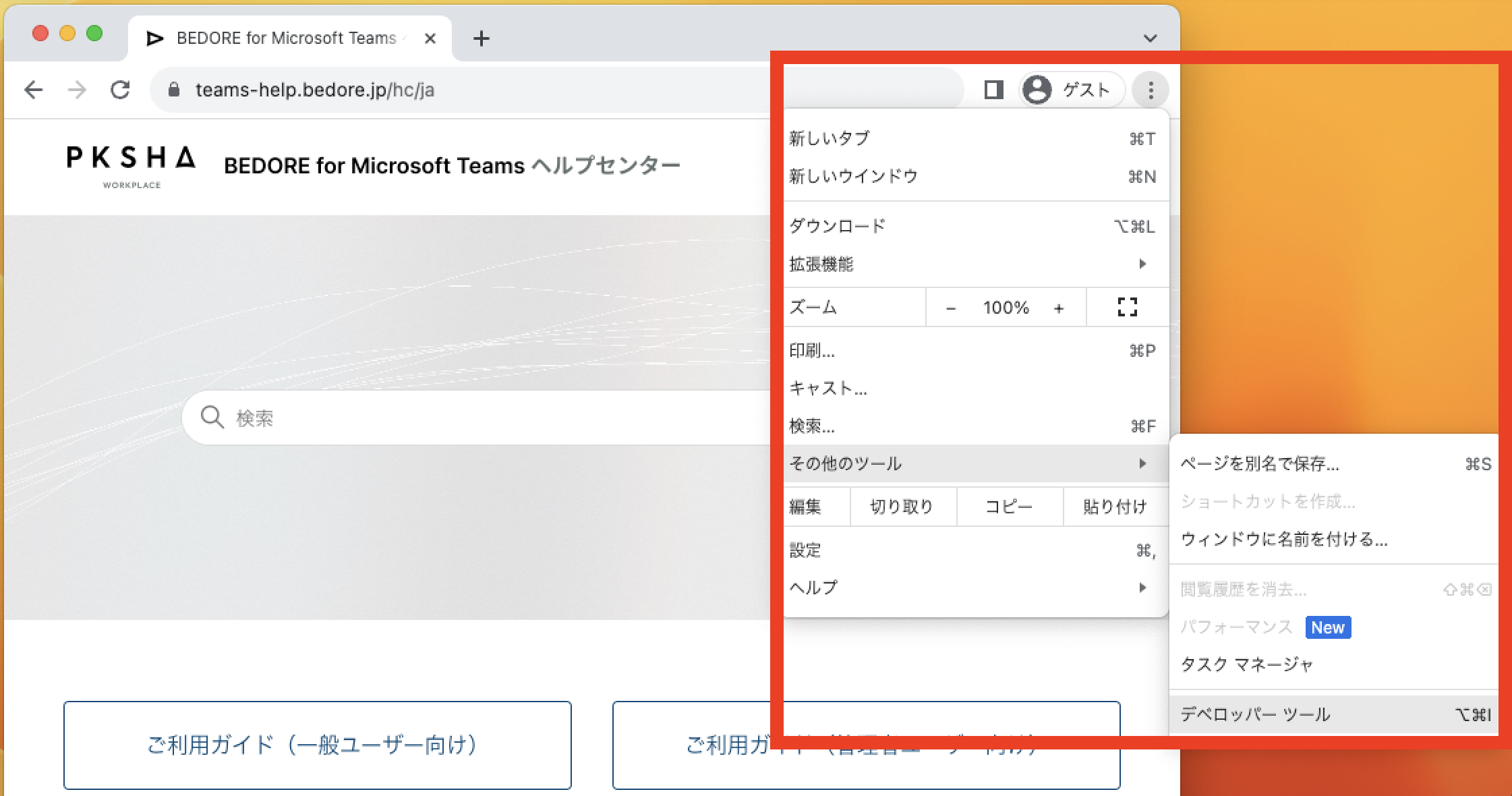Open 設定 from the menu
Screen dimensions: 1512x796
coord(976,550)
